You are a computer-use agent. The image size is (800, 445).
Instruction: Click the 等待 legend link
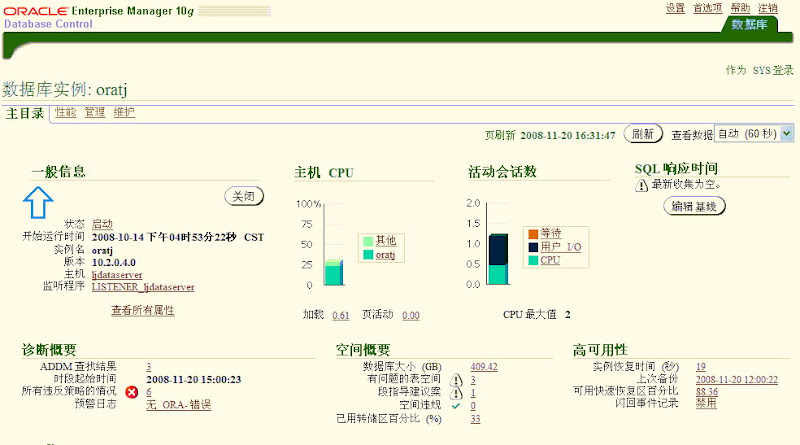(551, 233)
